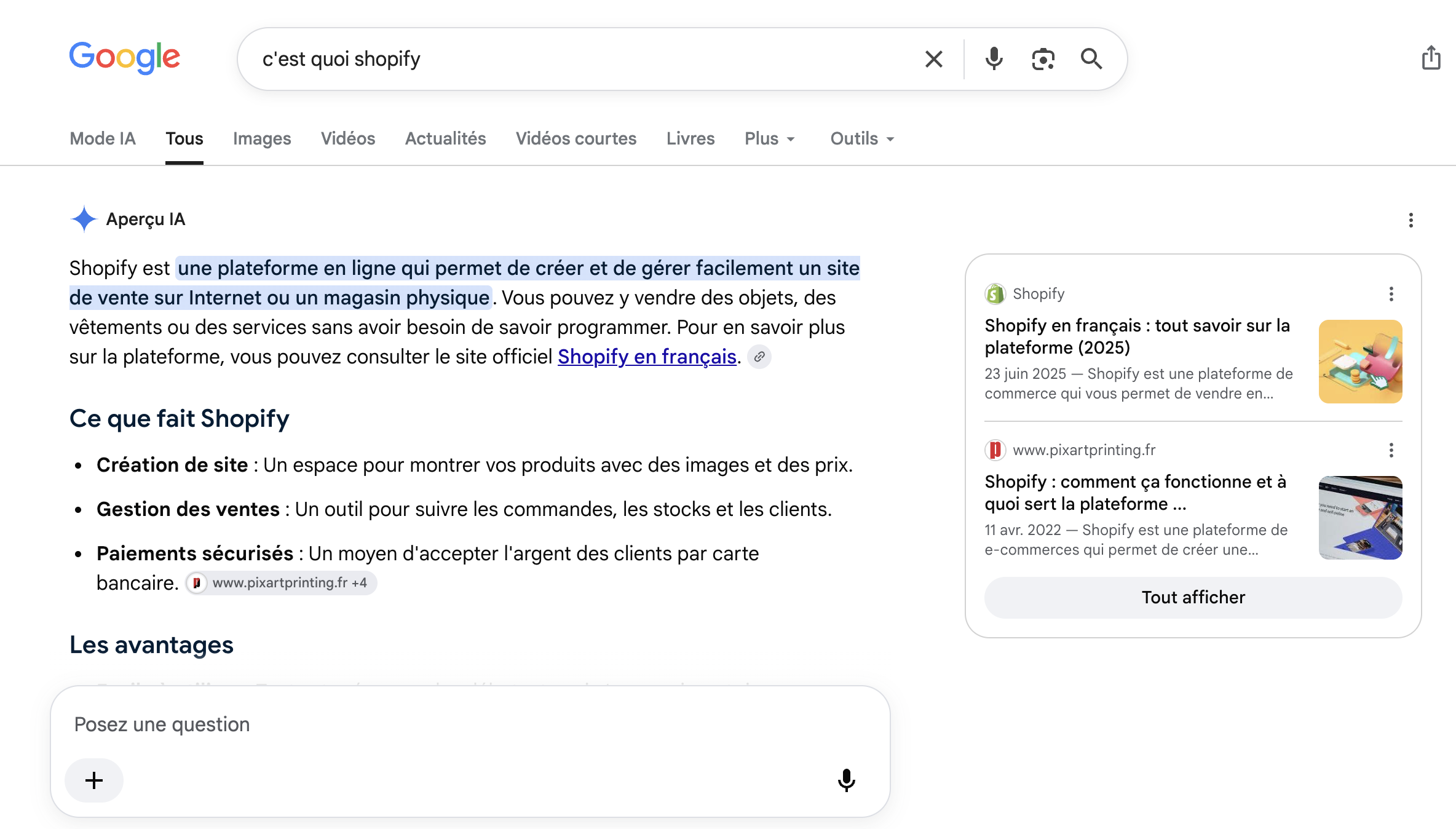The height and width of the screenshot is (829, 1456).
Task: Open the www.pixartprinting.fr +4 sources chip
Action: tap(281, 583)
